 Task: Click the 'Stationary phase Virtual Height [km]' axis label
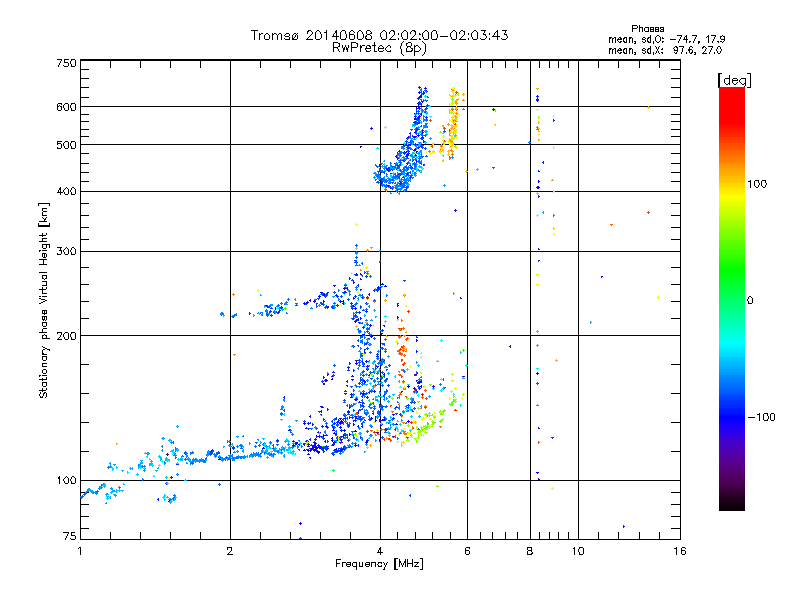[43, 300]
